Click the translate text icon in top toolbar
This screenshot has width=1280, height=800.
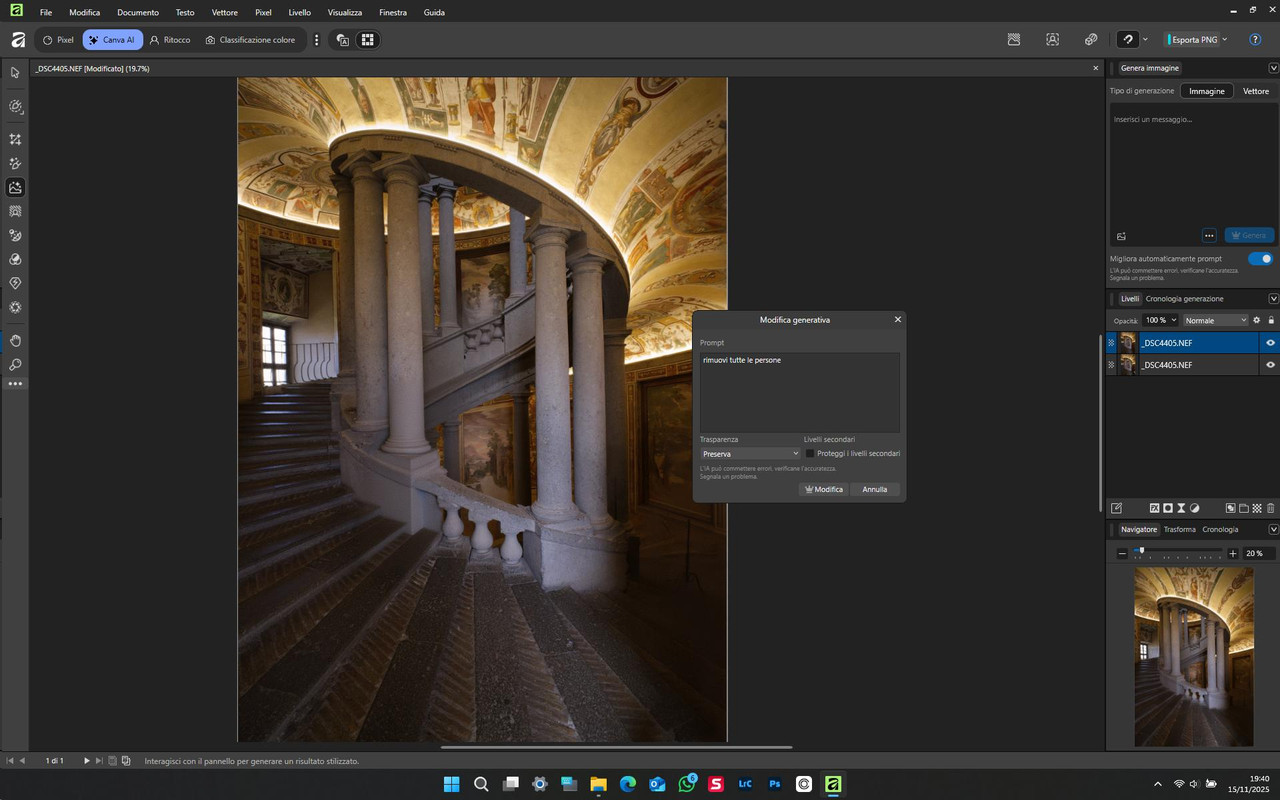point(343,40)
